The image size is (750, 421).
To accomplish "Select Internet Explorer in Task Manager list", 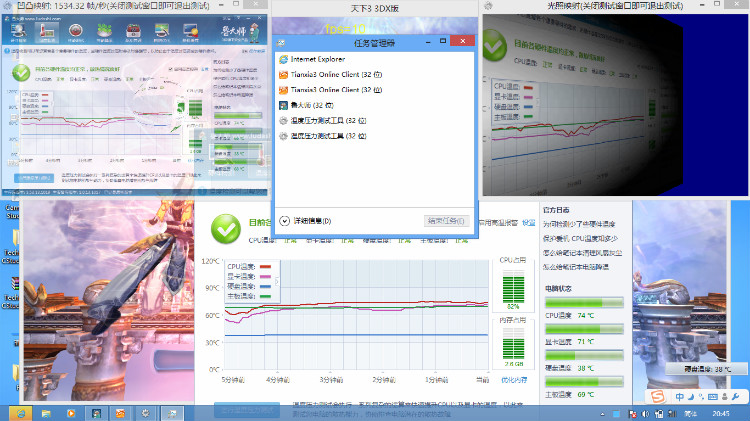I will [x=375, y=59].
